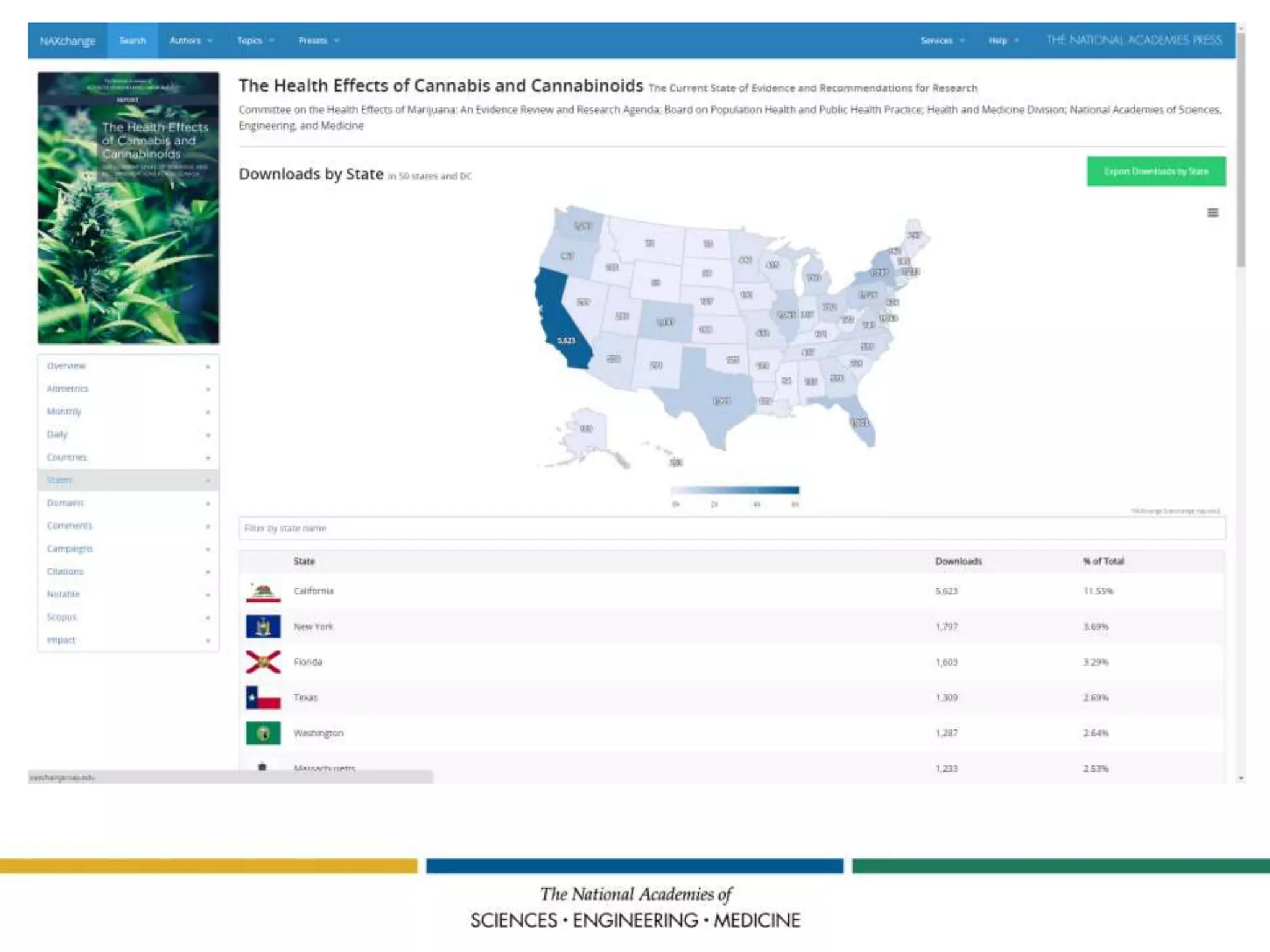1270x952 pixels.
Task: Click the NAXchange home link
Action: (68, 40)
